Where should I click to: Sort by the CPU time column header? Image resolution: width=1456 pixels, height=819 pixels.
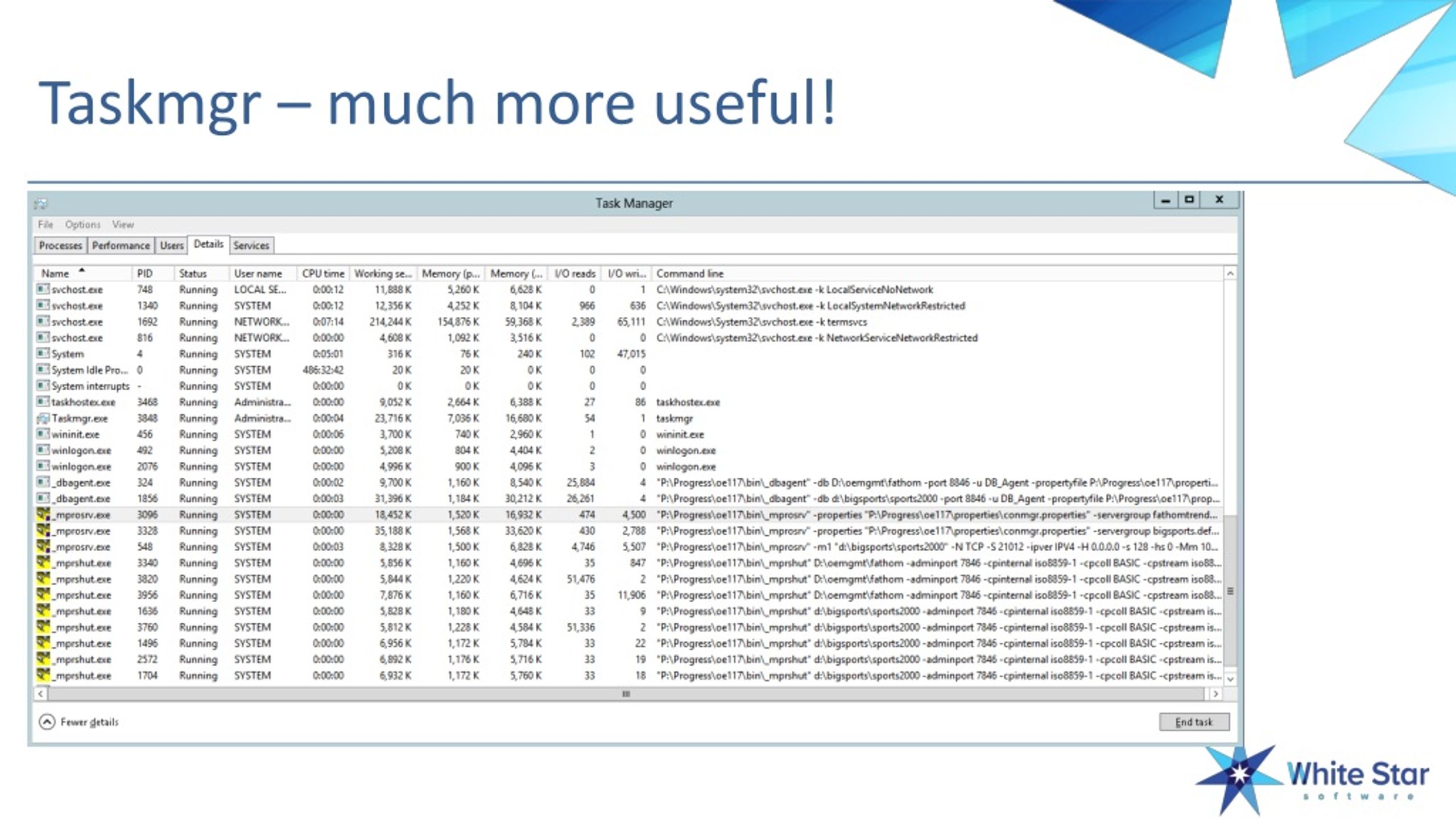pos(323,274)
